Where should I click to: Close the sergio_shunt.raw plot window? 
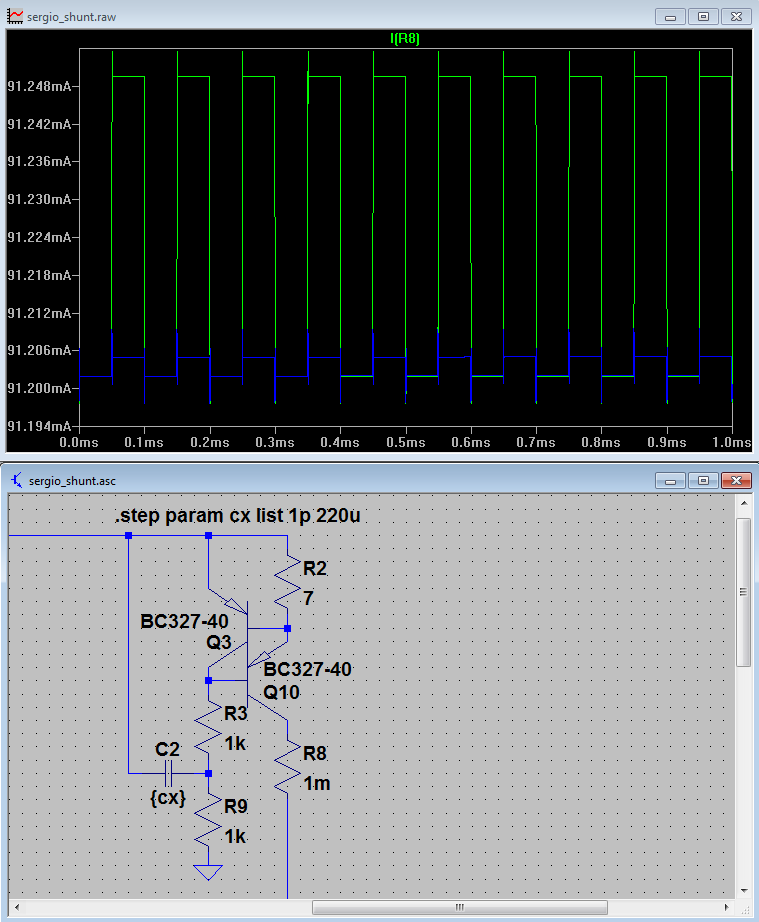[736, 17]
